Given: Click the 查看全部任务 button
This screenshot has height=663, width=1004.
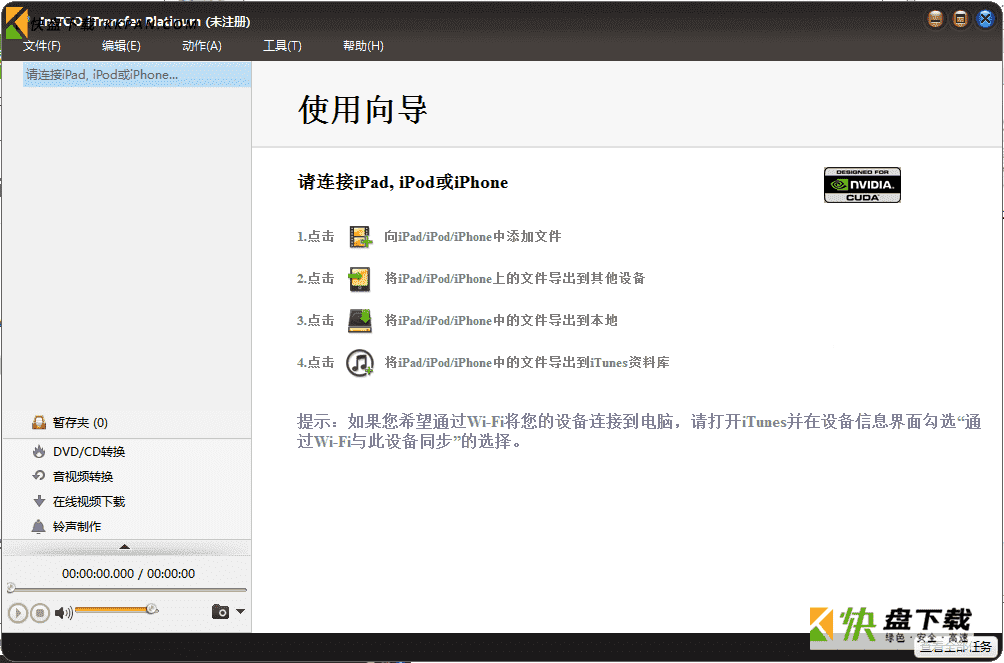Looking at the screenshot, I should (955, 646).
